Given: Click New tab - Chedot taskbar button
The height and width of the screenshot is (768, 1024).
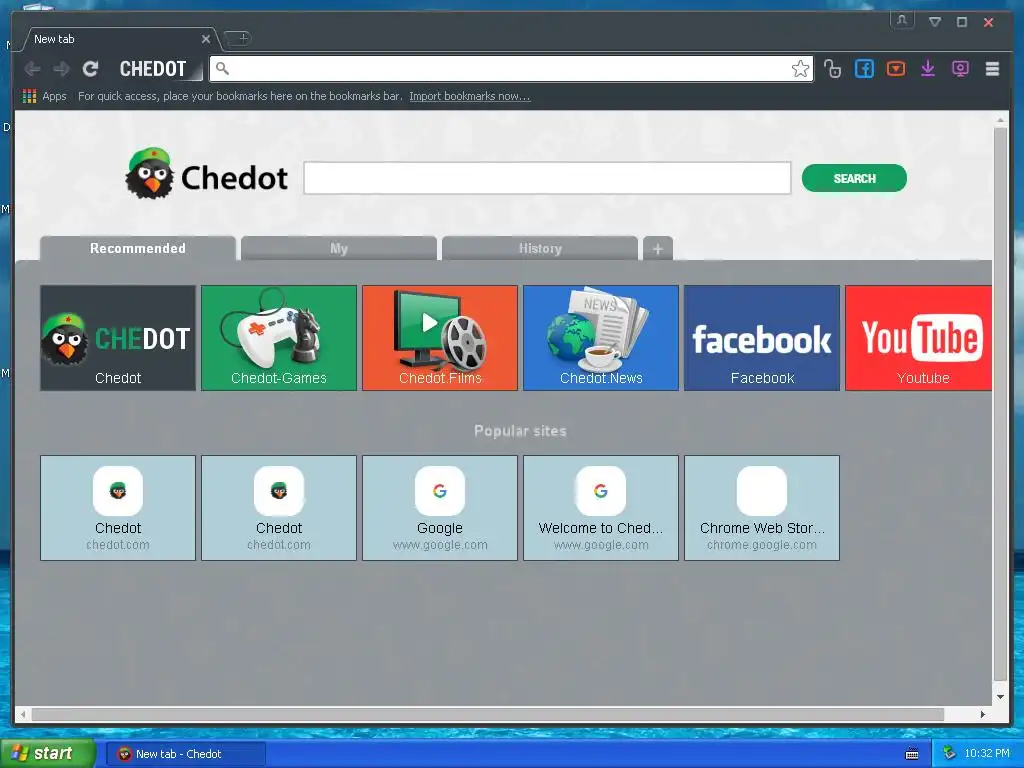Looking at the screenshot, I should tap(186, 754).
